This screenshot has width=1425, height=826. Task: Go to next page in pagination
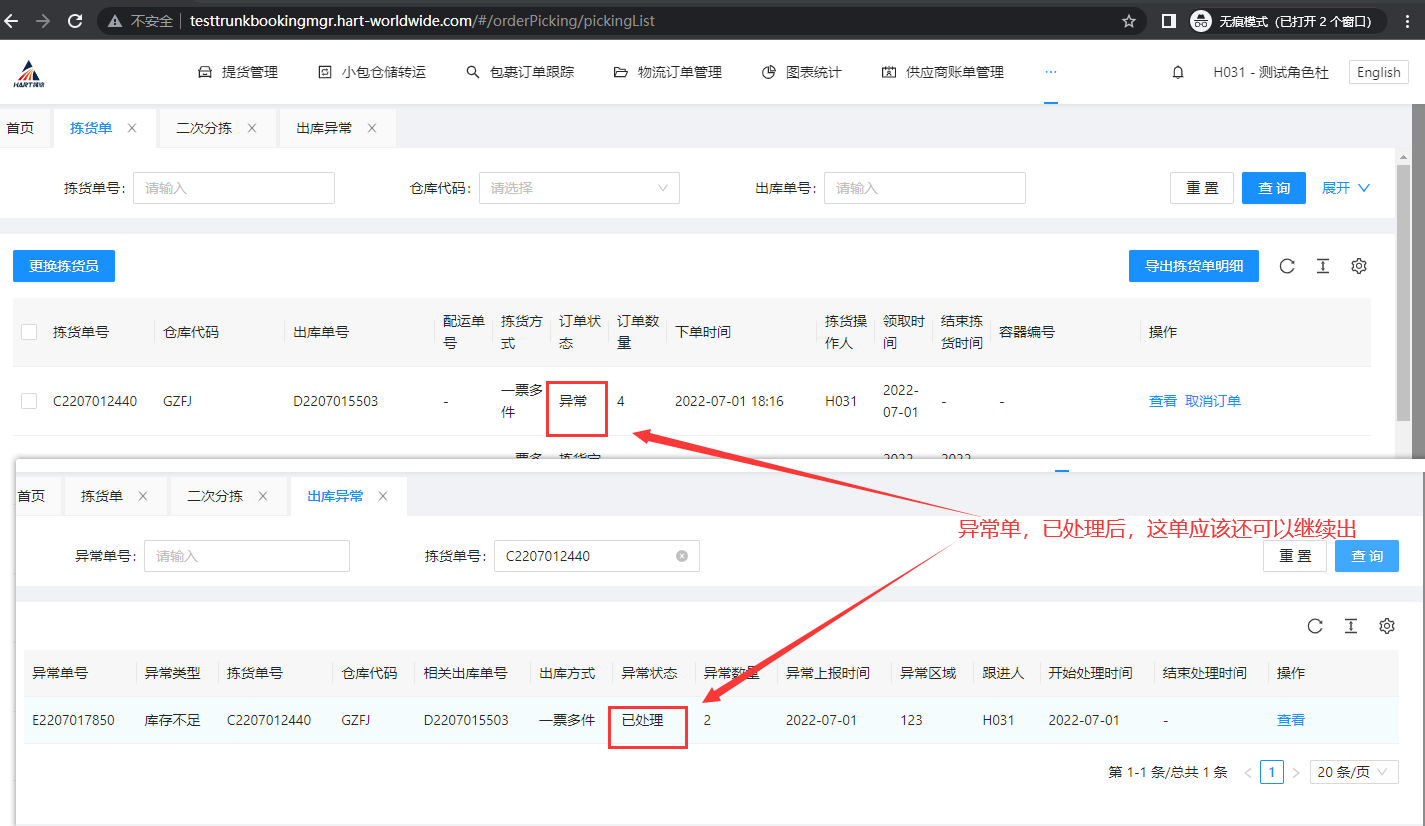pyautogui.click(x=1296, y=772)
